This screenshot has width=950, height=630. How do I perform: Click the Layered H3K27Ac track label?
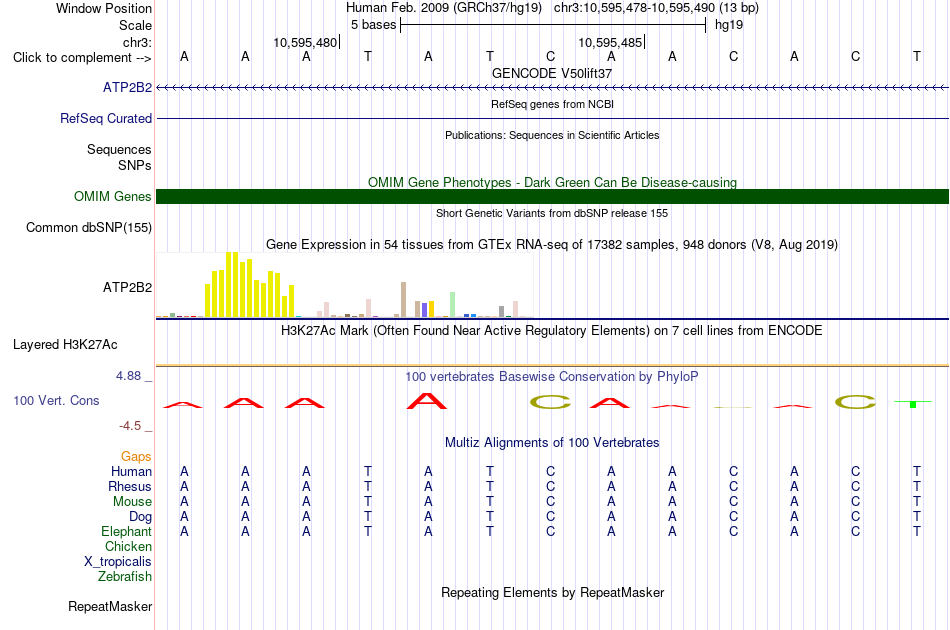[x=65, y=345]
